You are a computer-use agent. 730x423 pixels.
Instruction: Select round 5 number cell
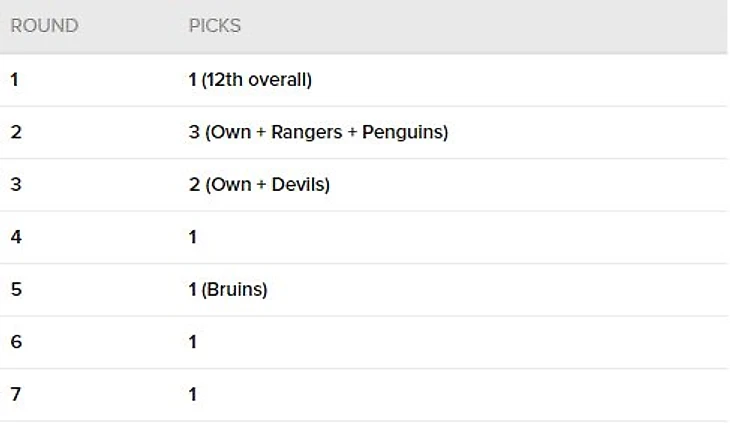15,290
